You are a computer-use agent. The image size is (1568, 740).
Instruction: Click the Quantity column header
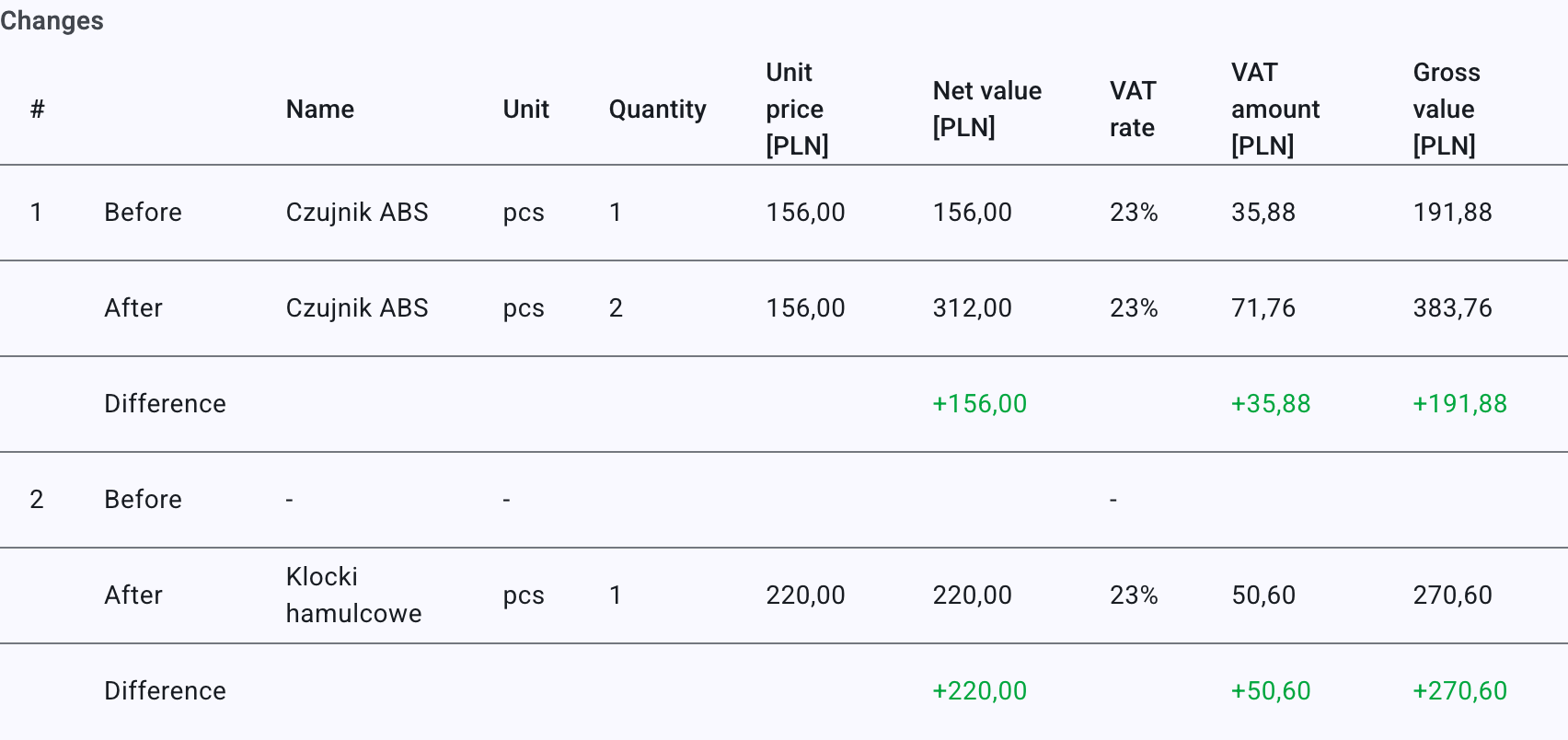[657, 110]
